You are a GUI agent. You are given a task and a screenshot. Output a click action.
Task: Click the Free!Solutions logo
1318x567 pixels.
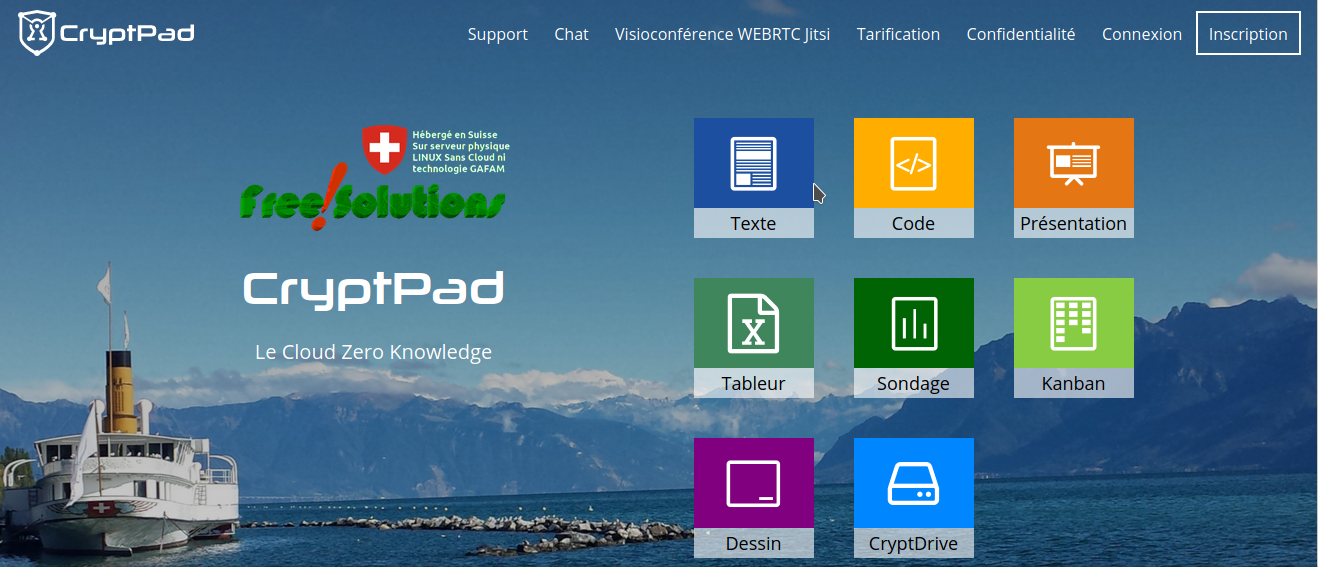point(373,178)
